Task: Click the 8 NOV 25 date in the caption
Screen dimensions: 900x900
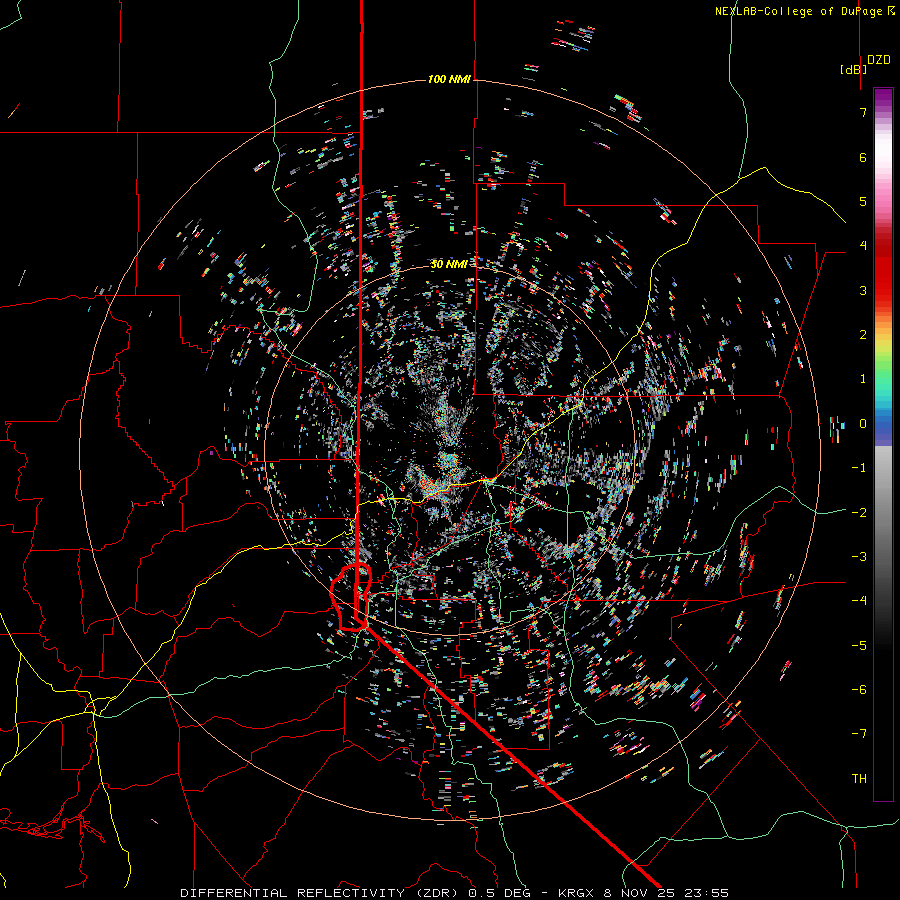Action: tap(638, 893)
